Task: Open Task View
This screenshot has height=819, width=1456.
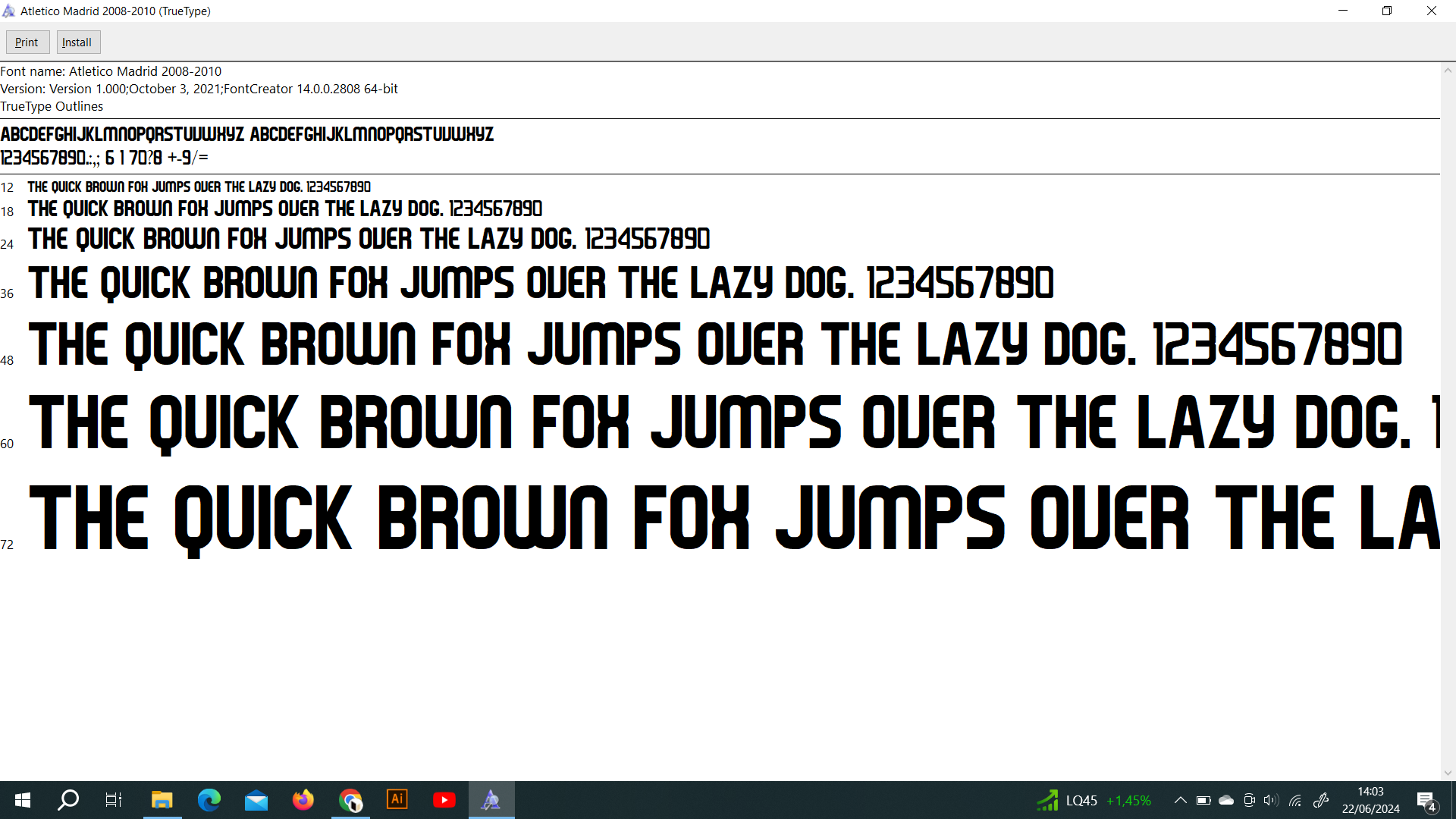Action: [114, 800]
